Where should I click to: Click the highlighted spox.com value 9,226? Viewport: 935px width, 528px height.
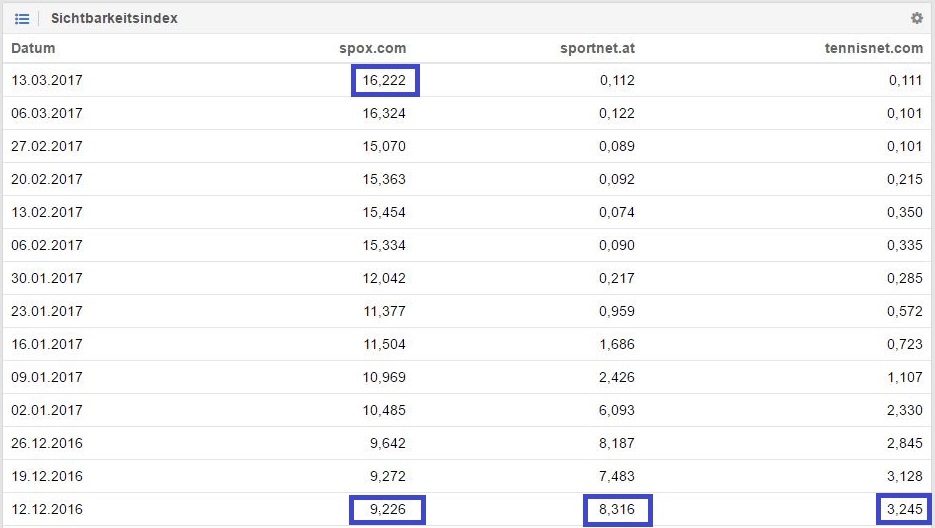387,509
